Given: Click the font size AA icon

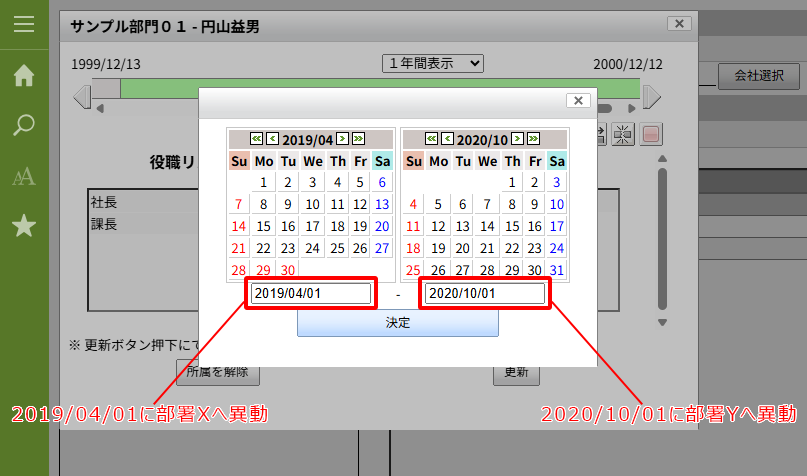Looking at the screenshot, I should (24, 177).
